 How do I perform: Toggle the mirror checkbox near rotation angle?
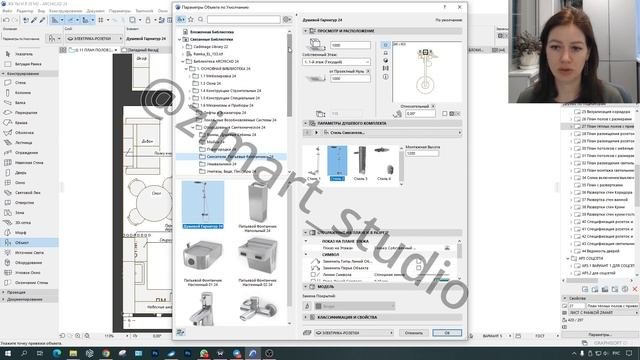pos(444,114)
